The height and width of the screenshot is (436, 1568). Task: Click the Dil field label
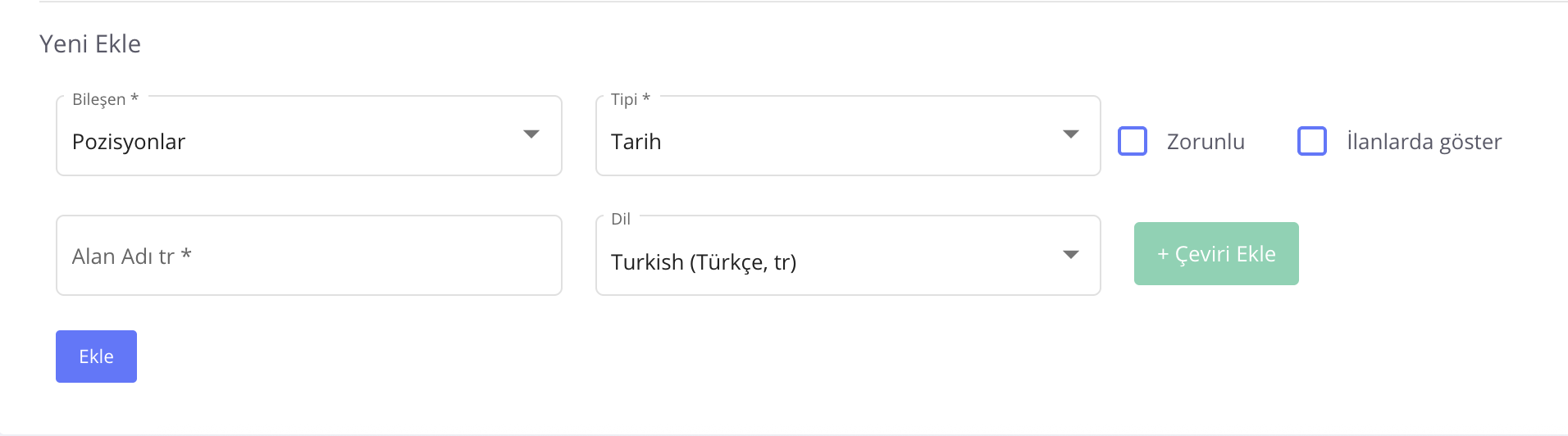[621, 219]
